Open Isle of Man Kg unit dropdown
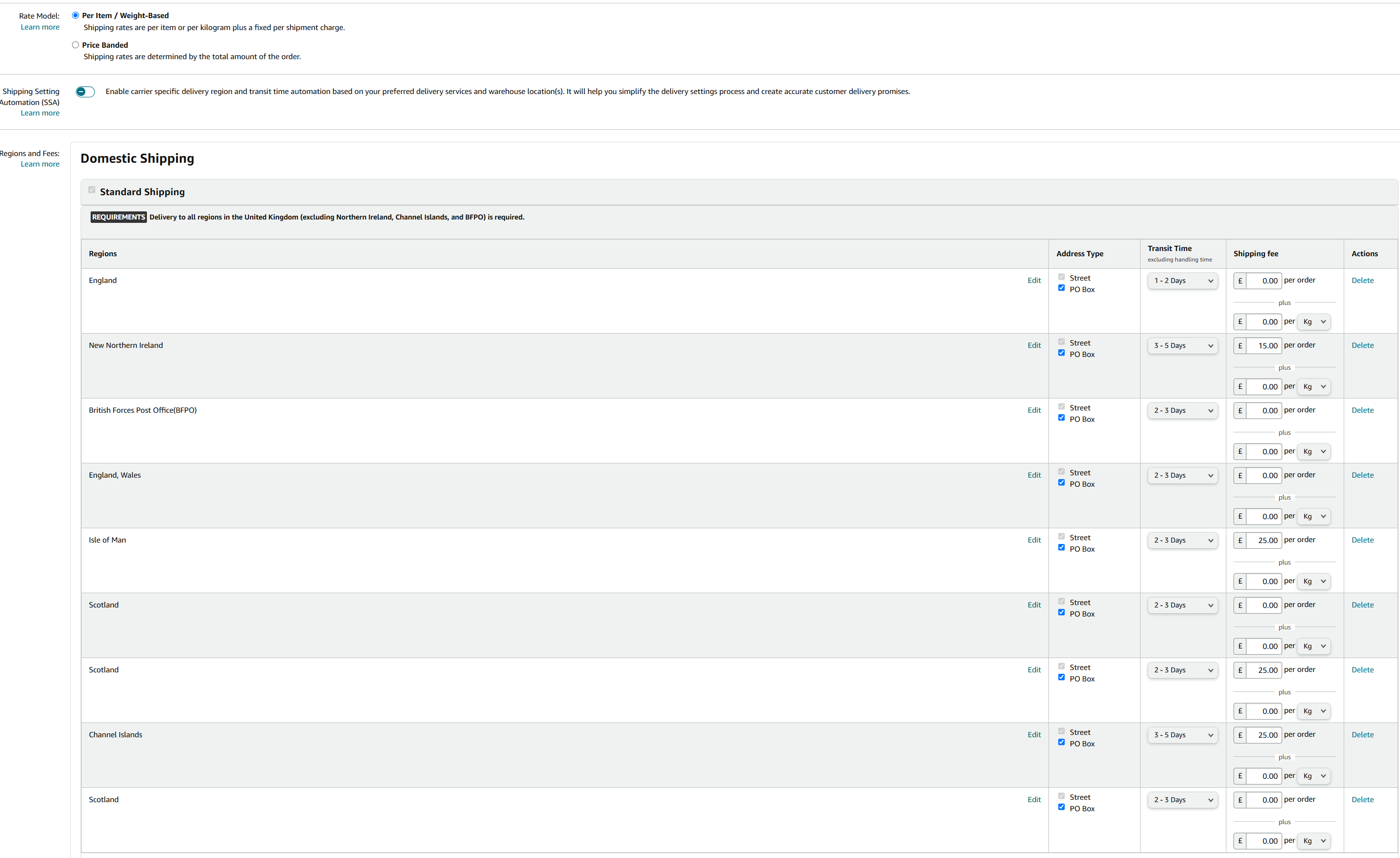 tap(1314, 581)
